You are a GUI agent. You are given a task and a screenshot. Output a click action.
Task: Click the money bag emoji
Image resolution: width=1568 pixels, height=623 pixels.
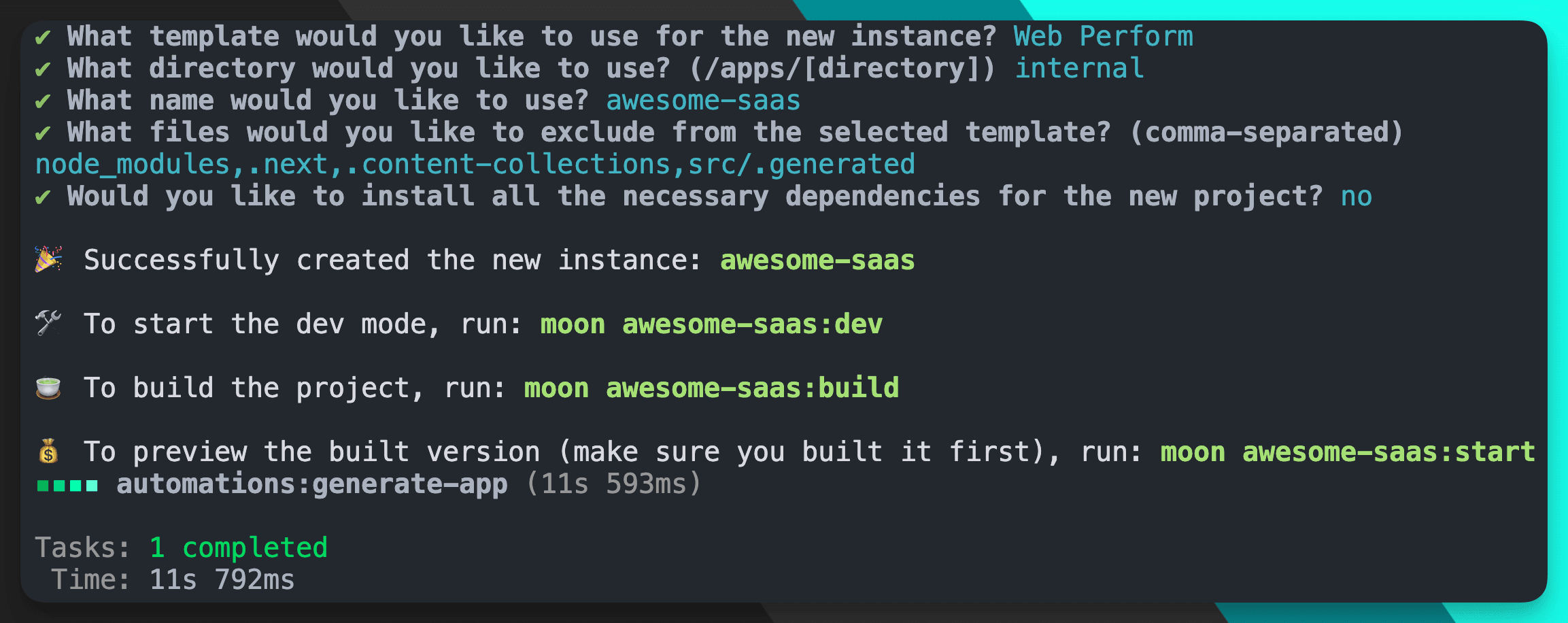[48, 452]
